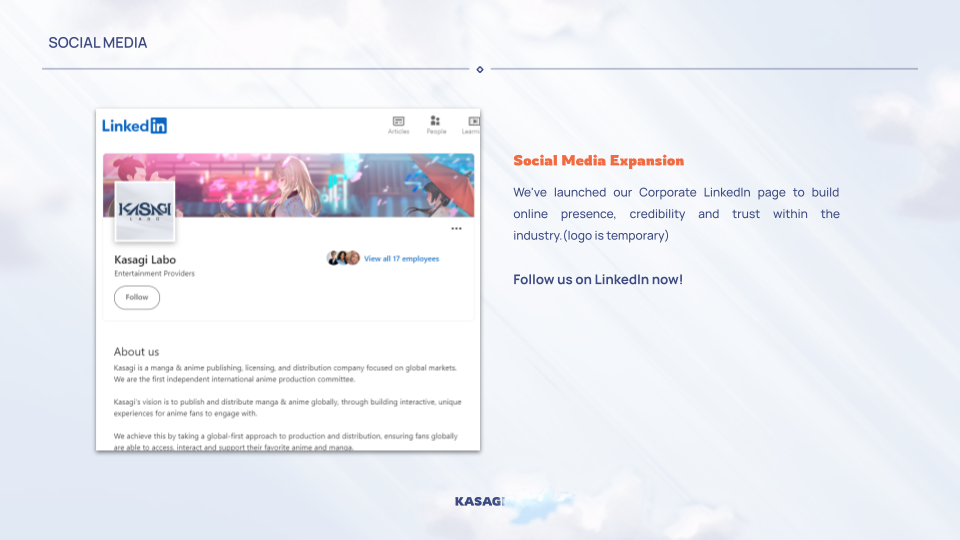Click the About us heading
The width and height of the screenshot is (960, 540).
coord(136,351)
